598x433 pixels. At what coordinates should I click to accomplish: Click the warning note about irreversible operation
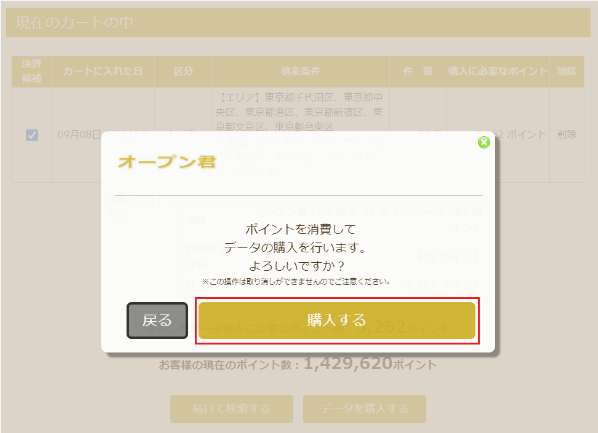(296, 282)
